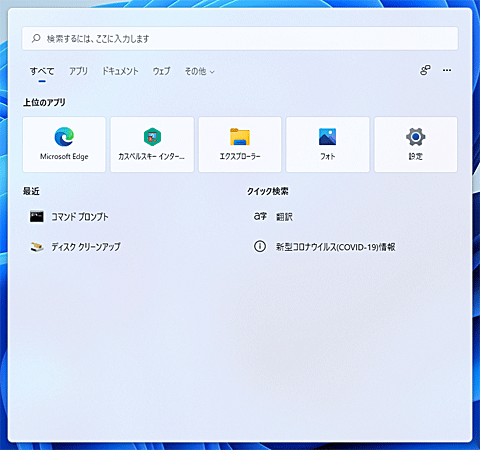
Task: Click the ディスク クリーンアップ icon
Action: [37, 247]
